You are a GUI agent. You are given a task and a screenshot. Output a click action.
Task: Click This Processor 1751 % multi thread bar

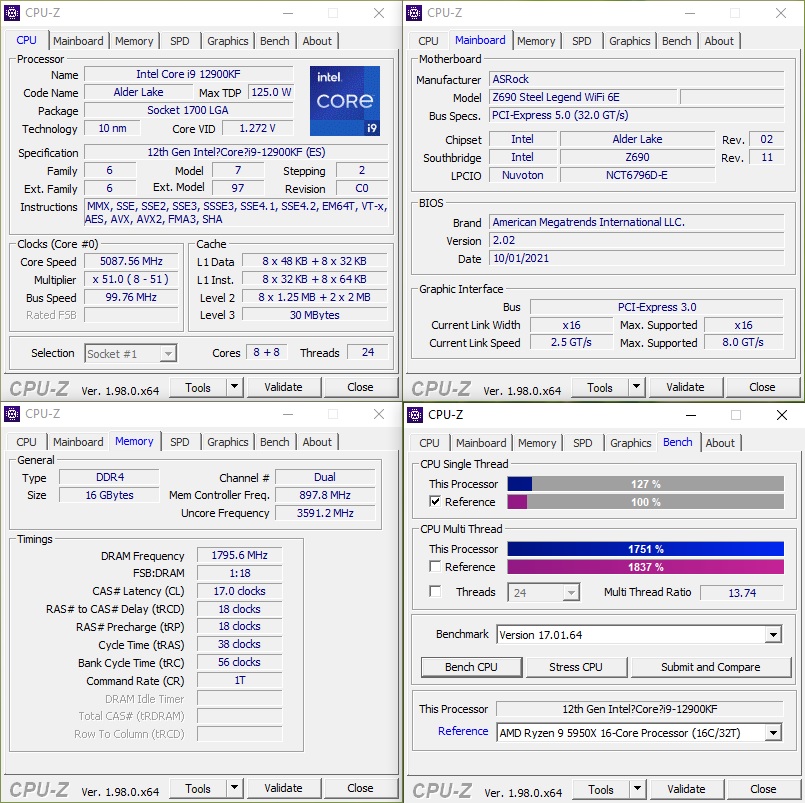click(x=645, y=549)
